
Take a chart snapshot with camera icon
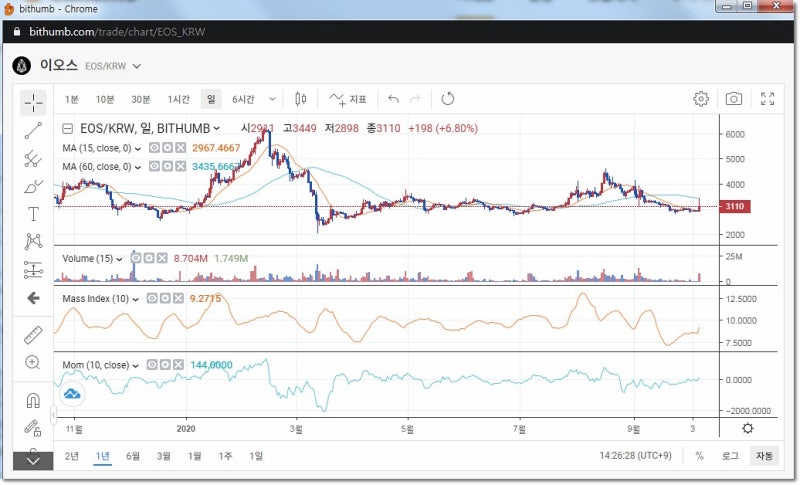(x=734, y=98)
